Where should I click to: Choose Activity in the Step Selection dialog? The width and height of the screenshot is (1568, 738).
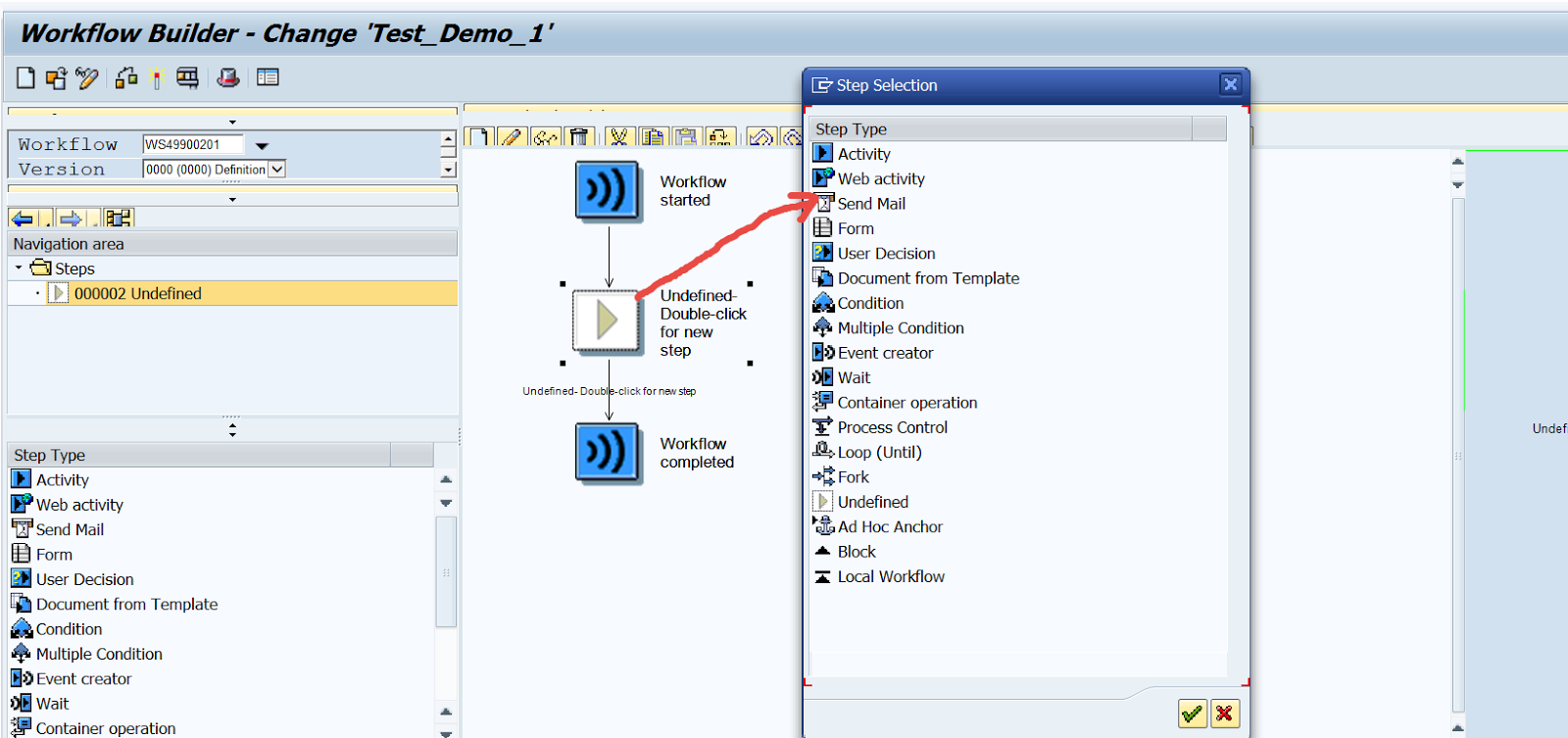(x=863, y=154)
